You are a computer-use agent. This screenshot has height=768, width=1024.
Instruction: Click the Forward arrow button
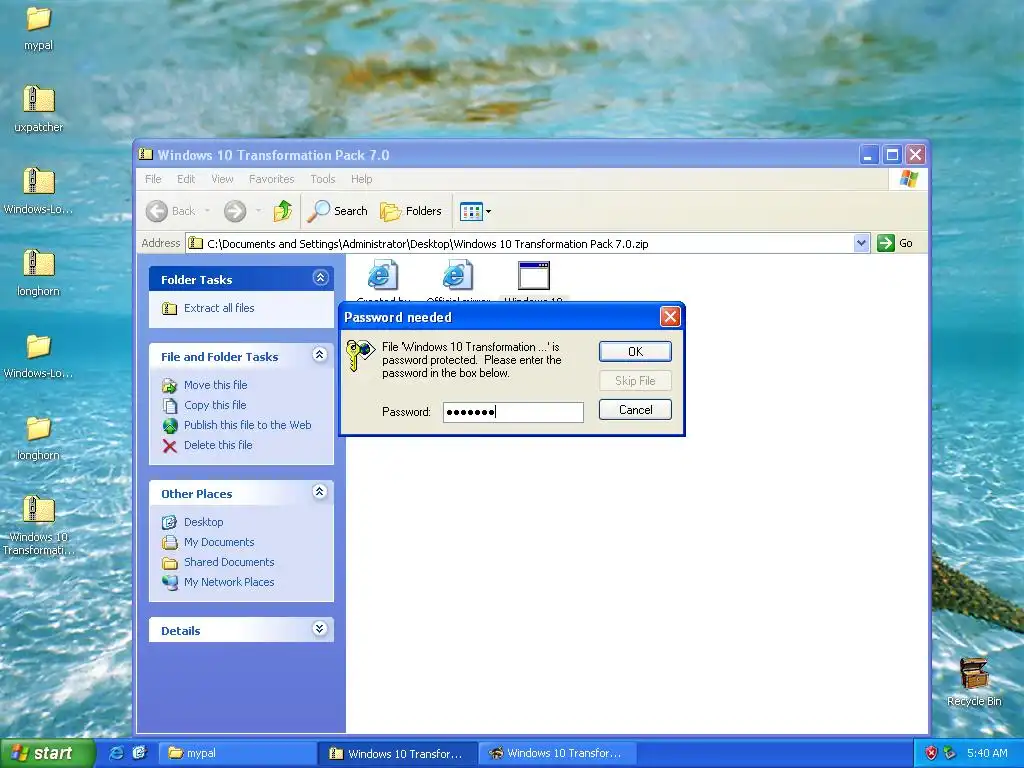click(235, 211)
